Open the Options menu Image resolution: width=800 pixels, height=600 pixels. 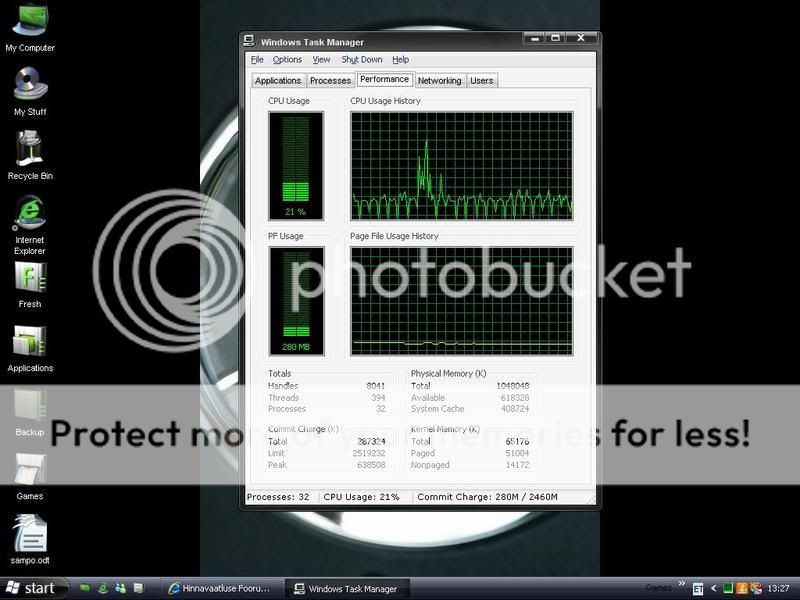[287, 60]
